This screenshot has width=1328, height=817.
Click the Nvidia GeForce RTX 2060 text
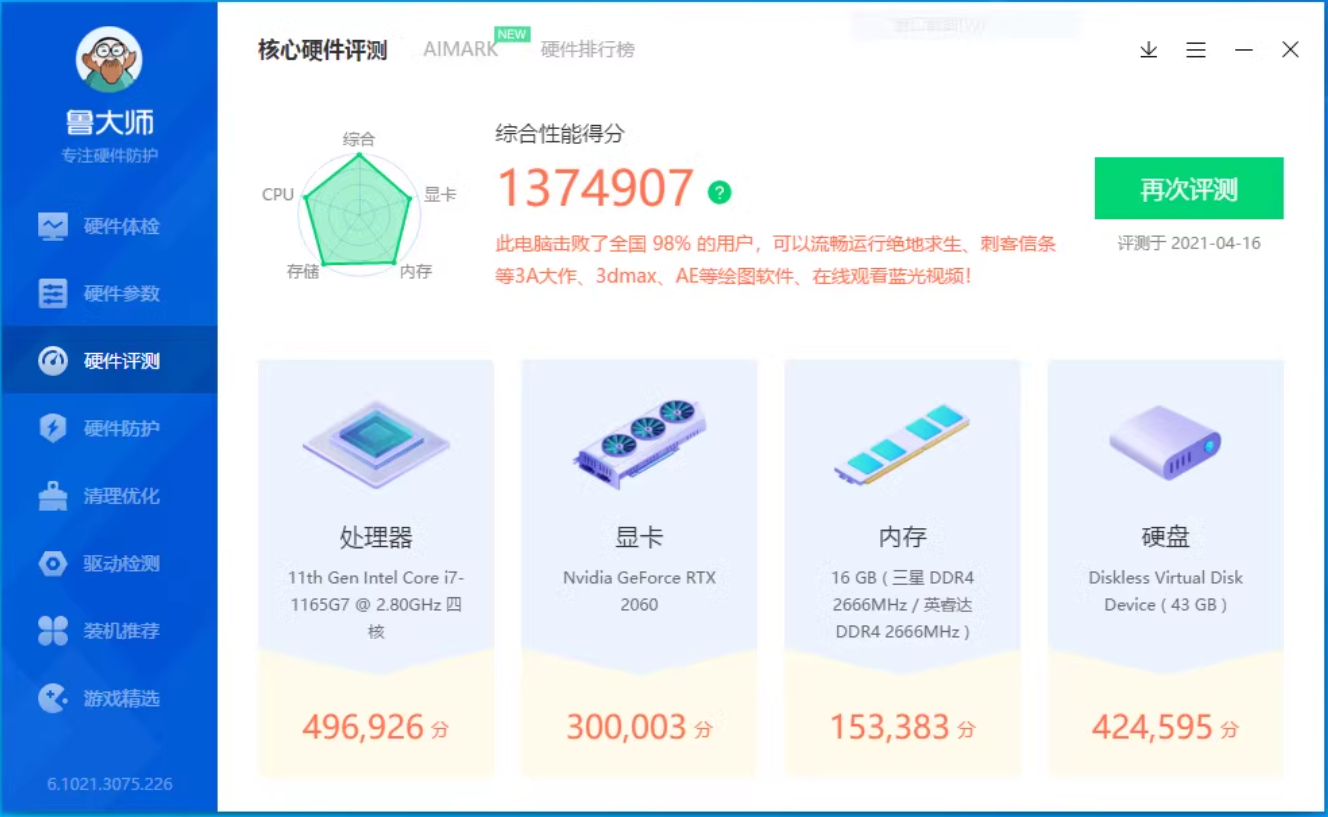(x=639, y=591)
